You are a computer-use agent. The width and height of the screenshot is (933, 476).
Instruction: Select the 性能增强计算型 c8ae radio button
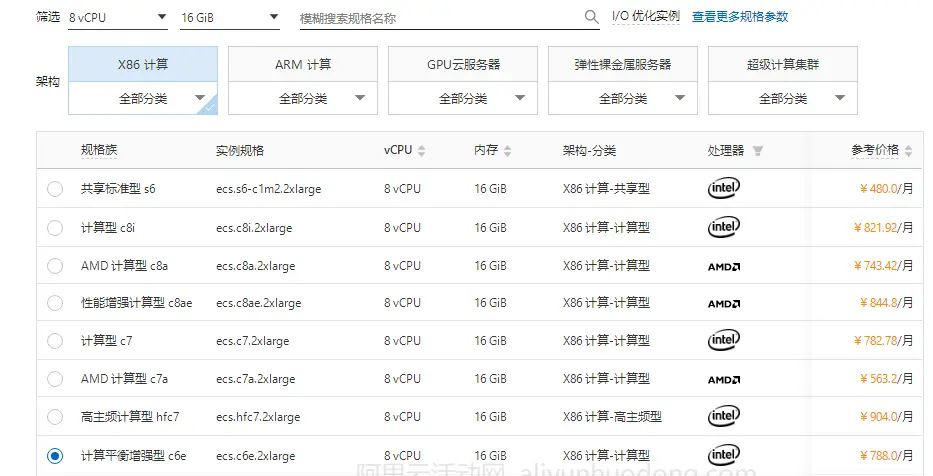click(55, 303)
